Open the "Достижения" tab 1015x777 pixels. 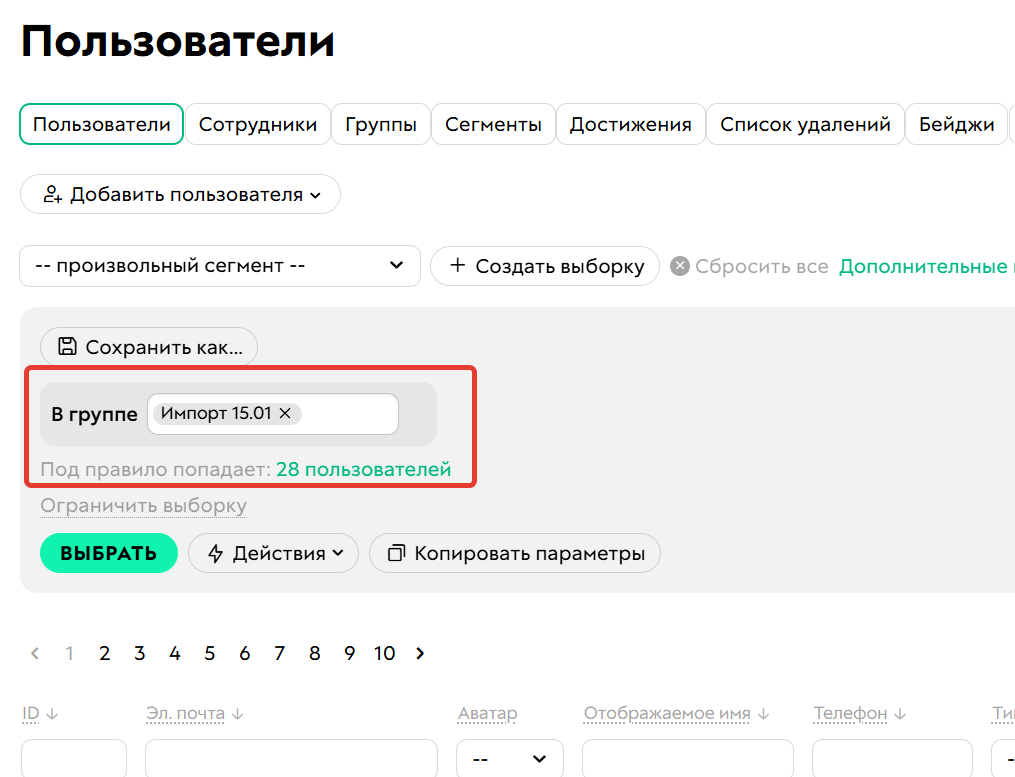630,124
